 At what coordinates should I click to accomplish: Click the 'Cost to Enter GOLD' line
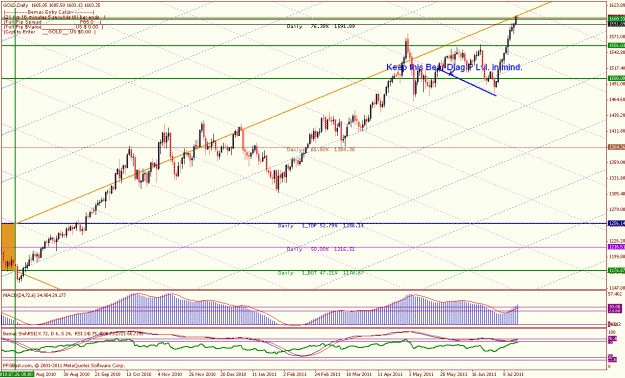pos(49,32)
